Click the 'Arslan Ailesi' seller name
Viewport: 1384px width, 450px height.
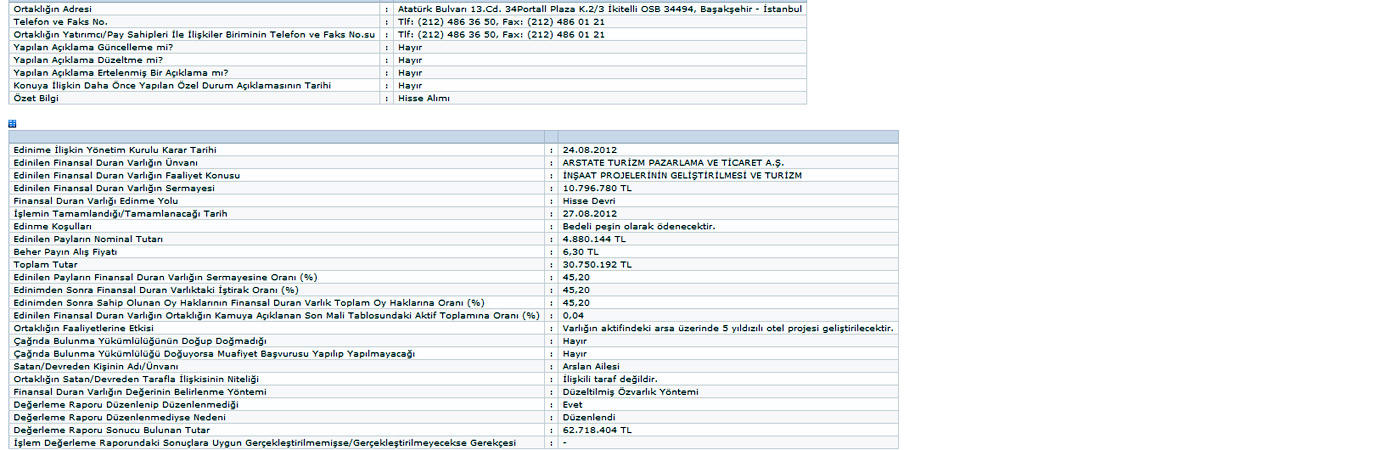click(592, 366)
